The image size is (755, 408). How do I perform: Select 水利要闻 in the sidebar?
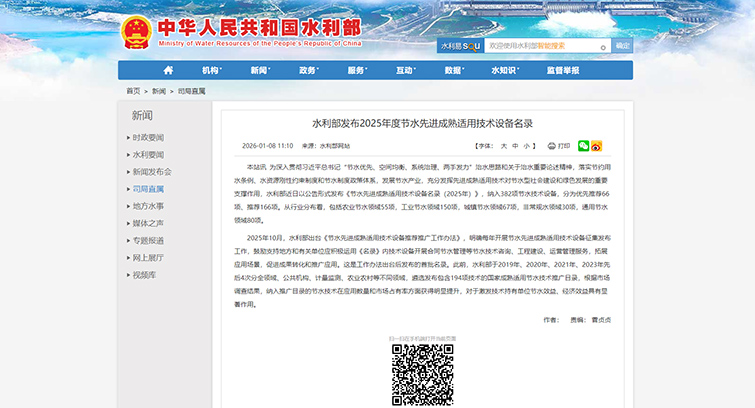[x=149, y=154]
